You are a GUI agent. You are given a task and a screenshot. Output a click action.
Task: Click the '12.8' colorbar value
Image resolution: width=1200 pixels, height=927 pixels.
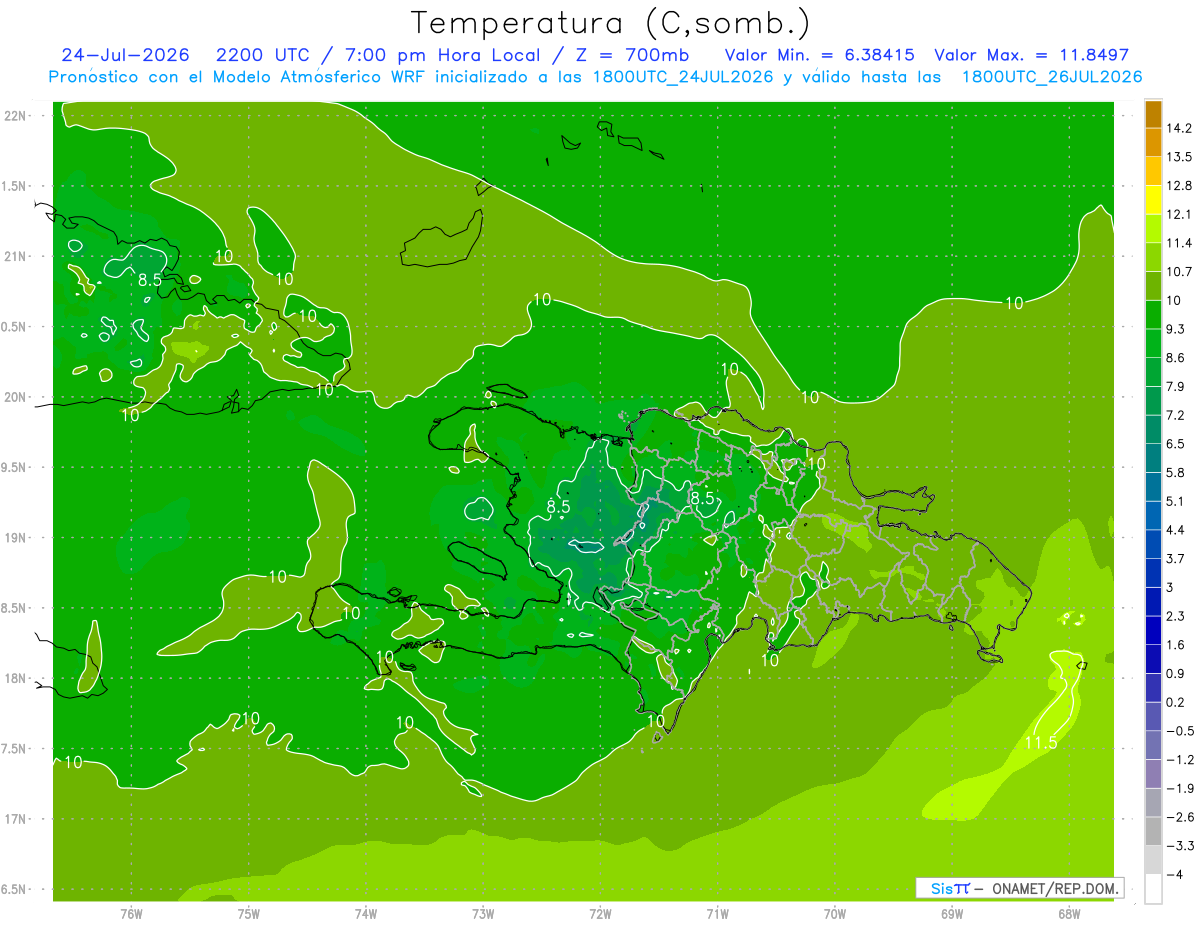(1179, 186)
